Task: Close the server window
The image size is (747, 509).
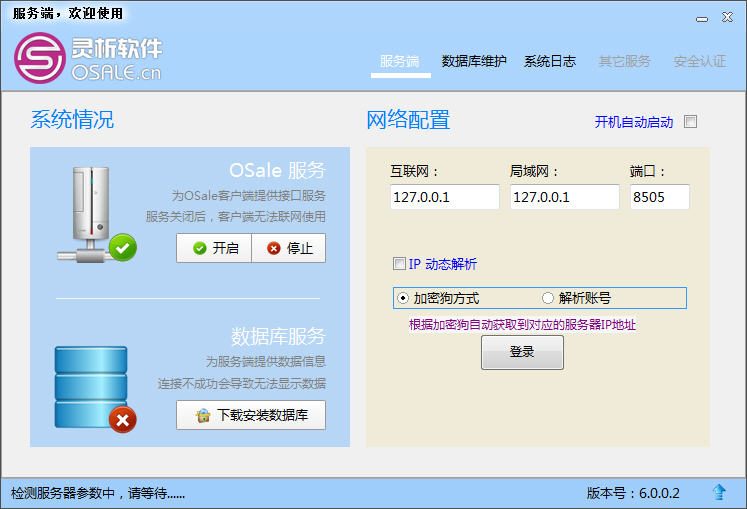Action: (727, 18)
